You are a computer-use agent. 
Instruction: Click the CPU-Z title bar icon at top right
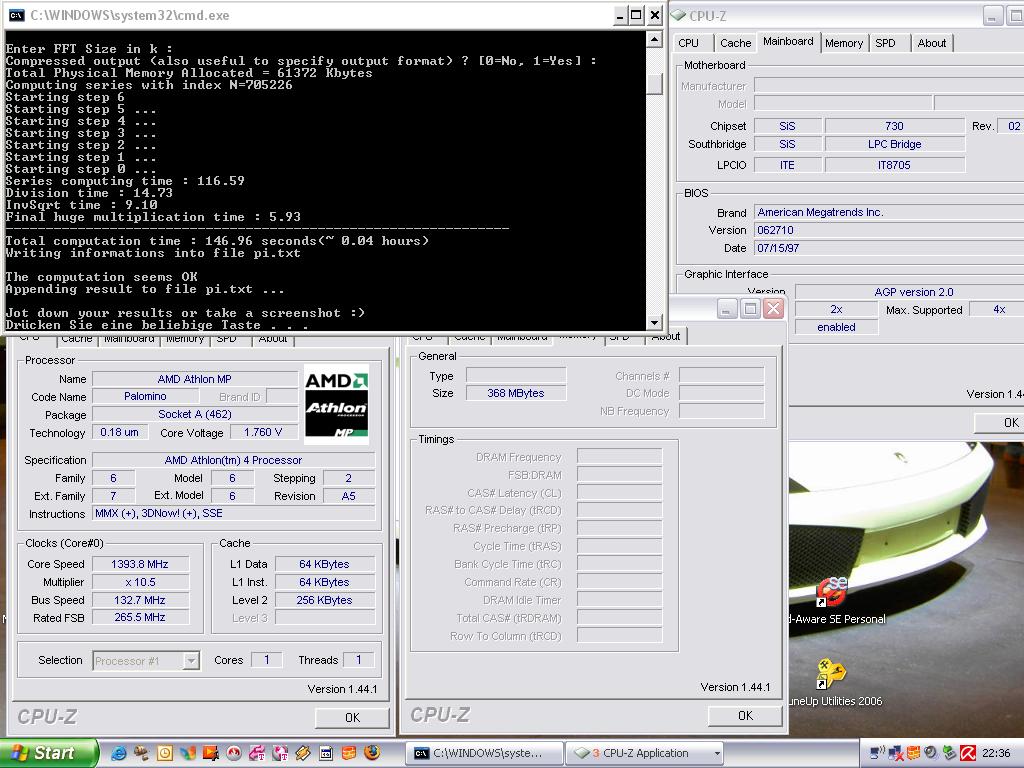679,15
